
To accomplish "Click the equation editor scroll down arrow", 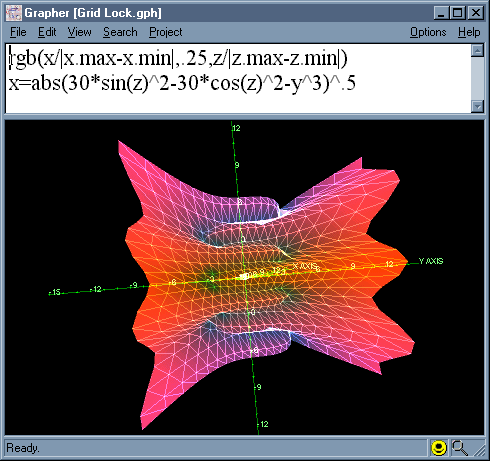I will (477, 106).
